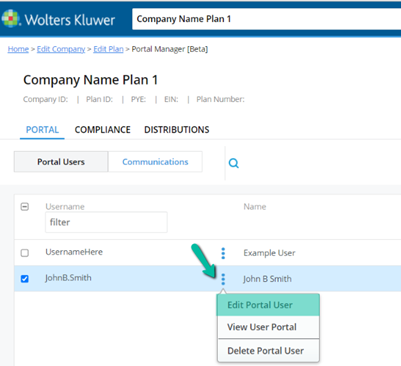Select the Portal Users button

tap(61, 162)
